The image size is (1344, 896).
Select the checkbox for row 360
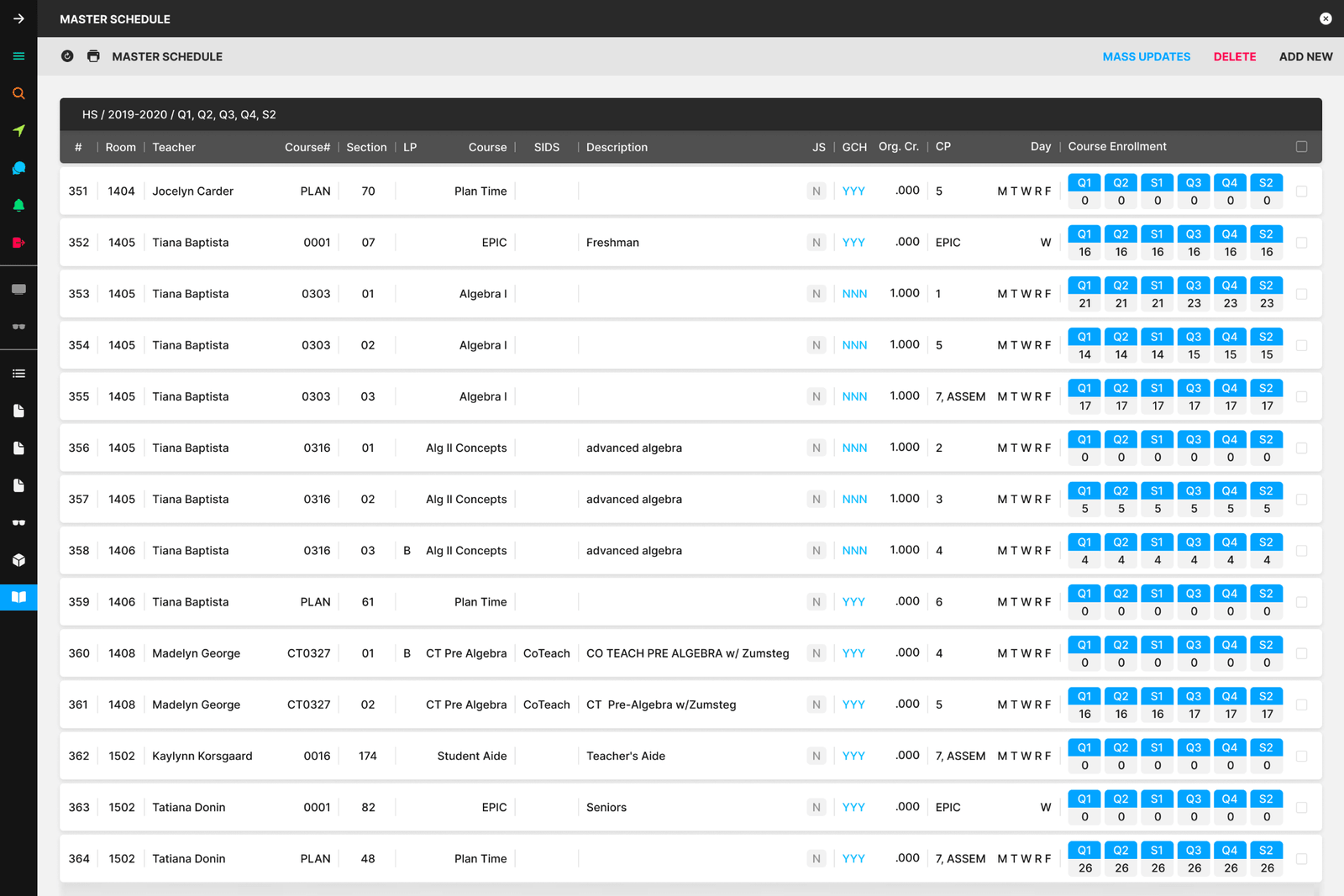[1301, 653]
